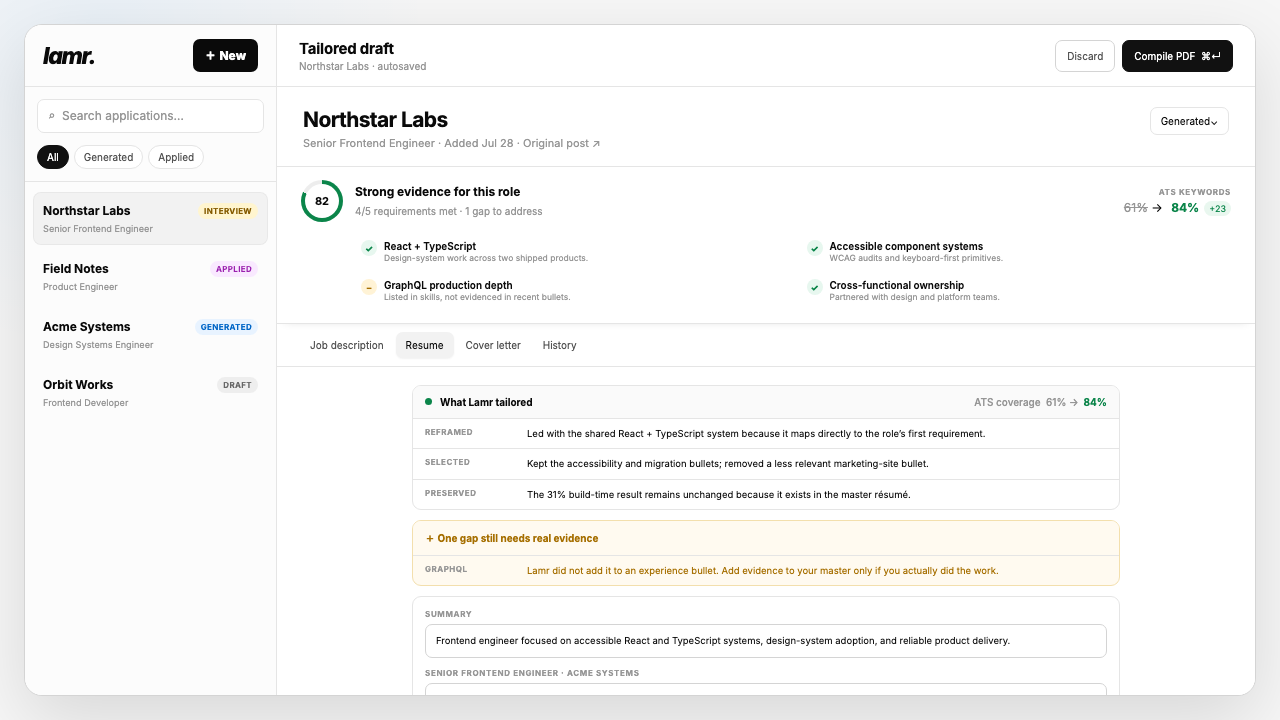Click the 82 score ring
This screenshot has height=720, width=1280.
[322, 201]
